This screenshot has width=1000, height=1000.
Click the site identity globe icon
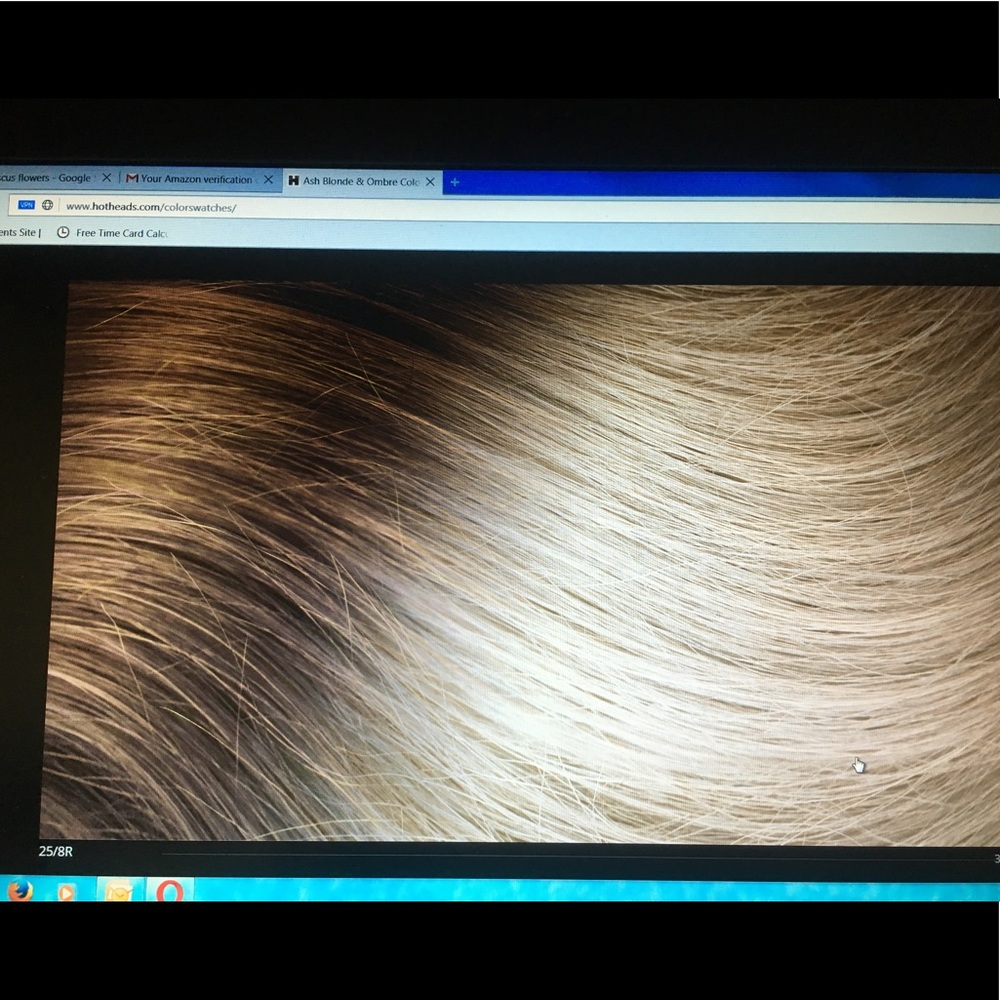click(x=46, y=206)
